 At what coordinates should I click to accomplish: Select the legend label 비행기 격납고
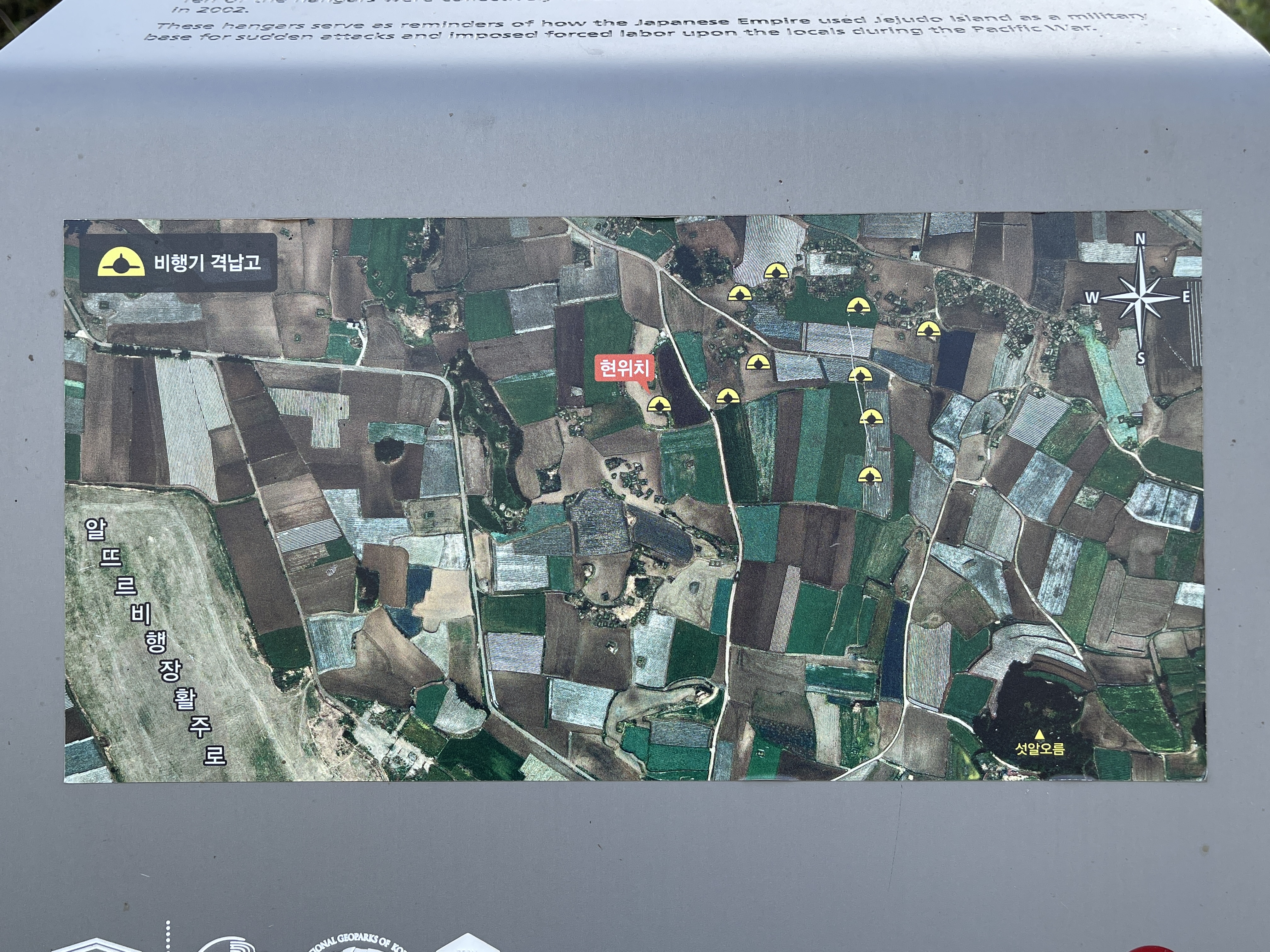[x=207, y=263]
